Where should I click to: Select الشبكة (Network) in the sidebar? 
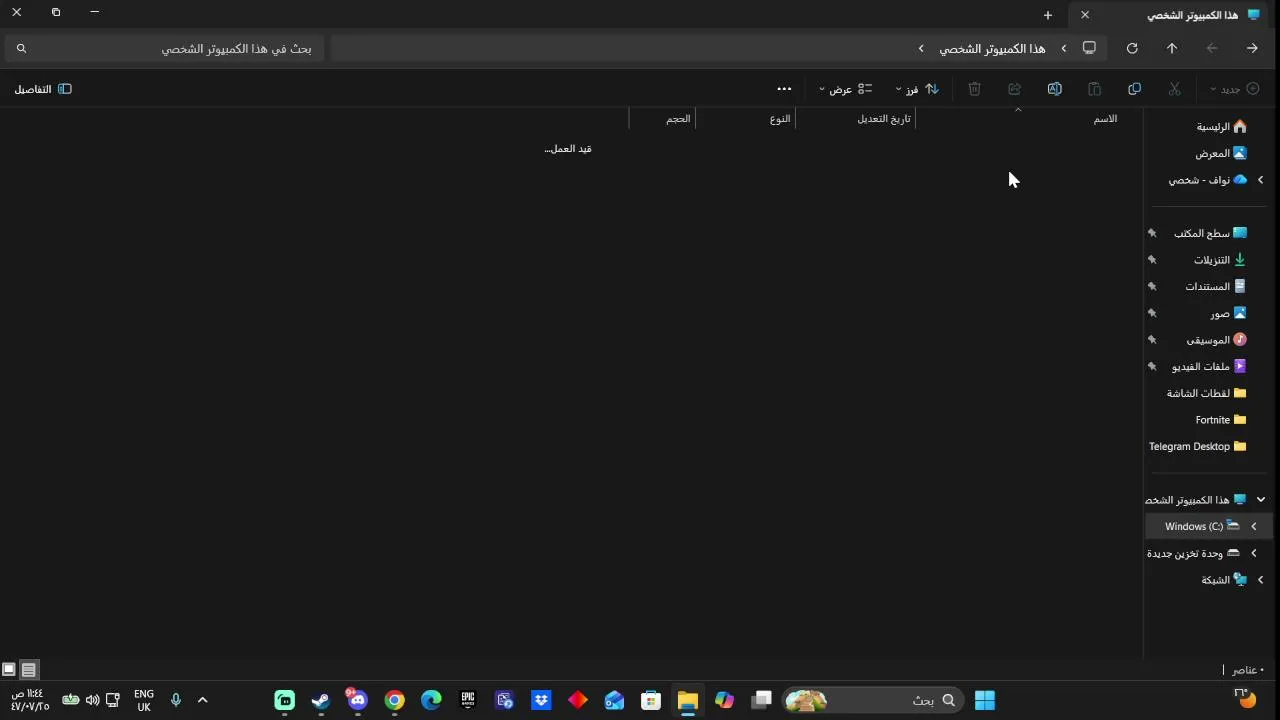1224,580
